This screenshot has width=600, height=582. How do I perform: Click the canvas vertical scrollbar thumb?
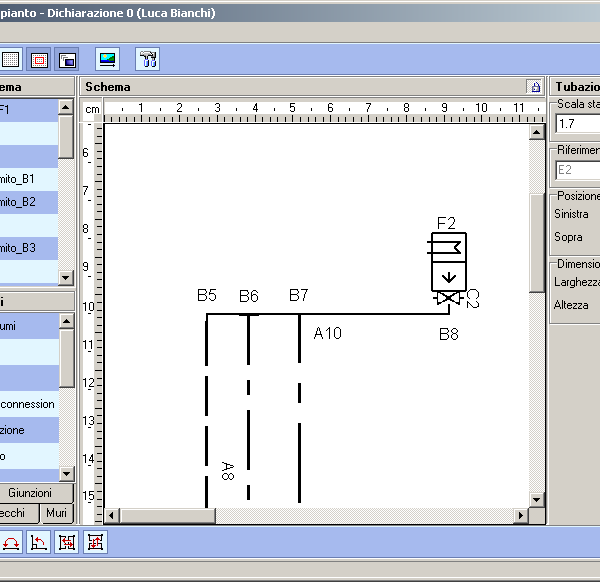pyautogui.click(x=536, y=243)
